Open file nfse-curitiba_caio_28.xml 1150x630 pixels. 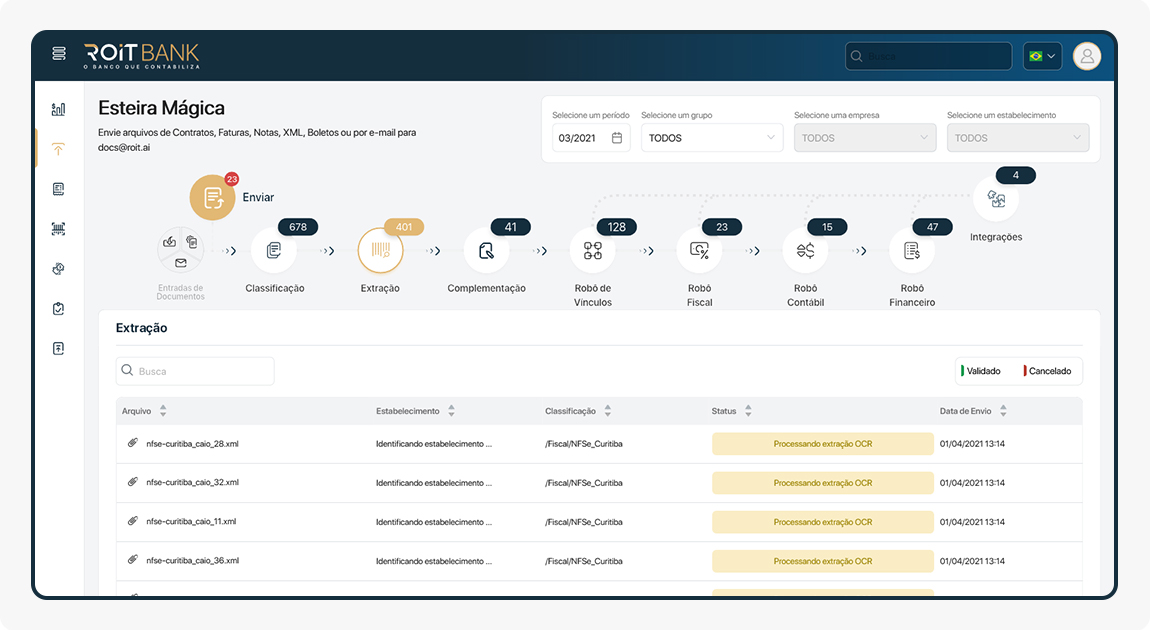[x=191, y=443]
